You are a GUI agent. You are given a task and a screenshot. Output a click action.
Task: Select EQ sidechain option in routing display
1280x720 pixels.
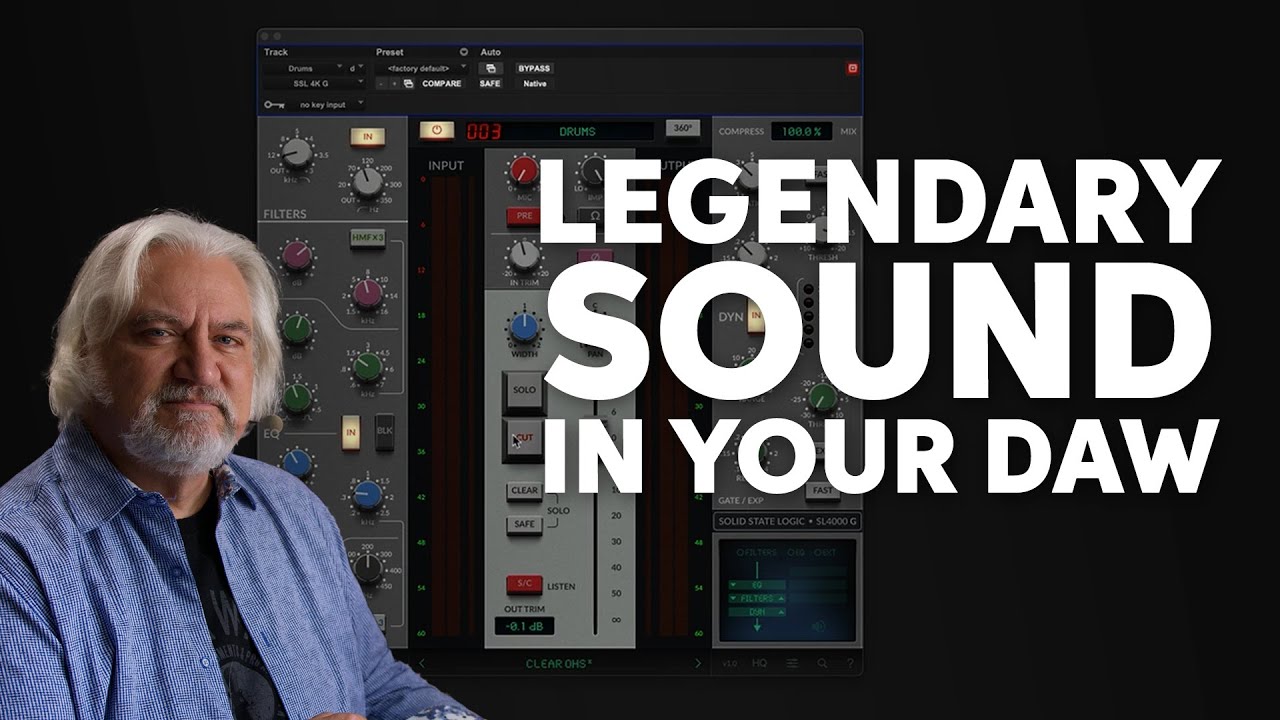[796, 552]
